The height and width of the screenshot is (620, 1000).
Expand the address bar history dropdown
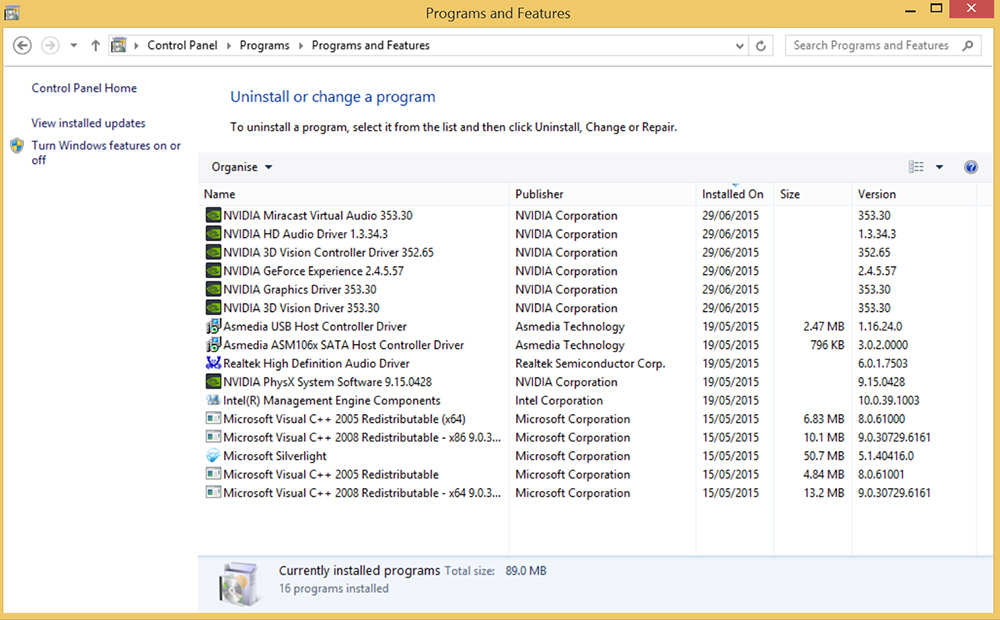coord(740,46)
